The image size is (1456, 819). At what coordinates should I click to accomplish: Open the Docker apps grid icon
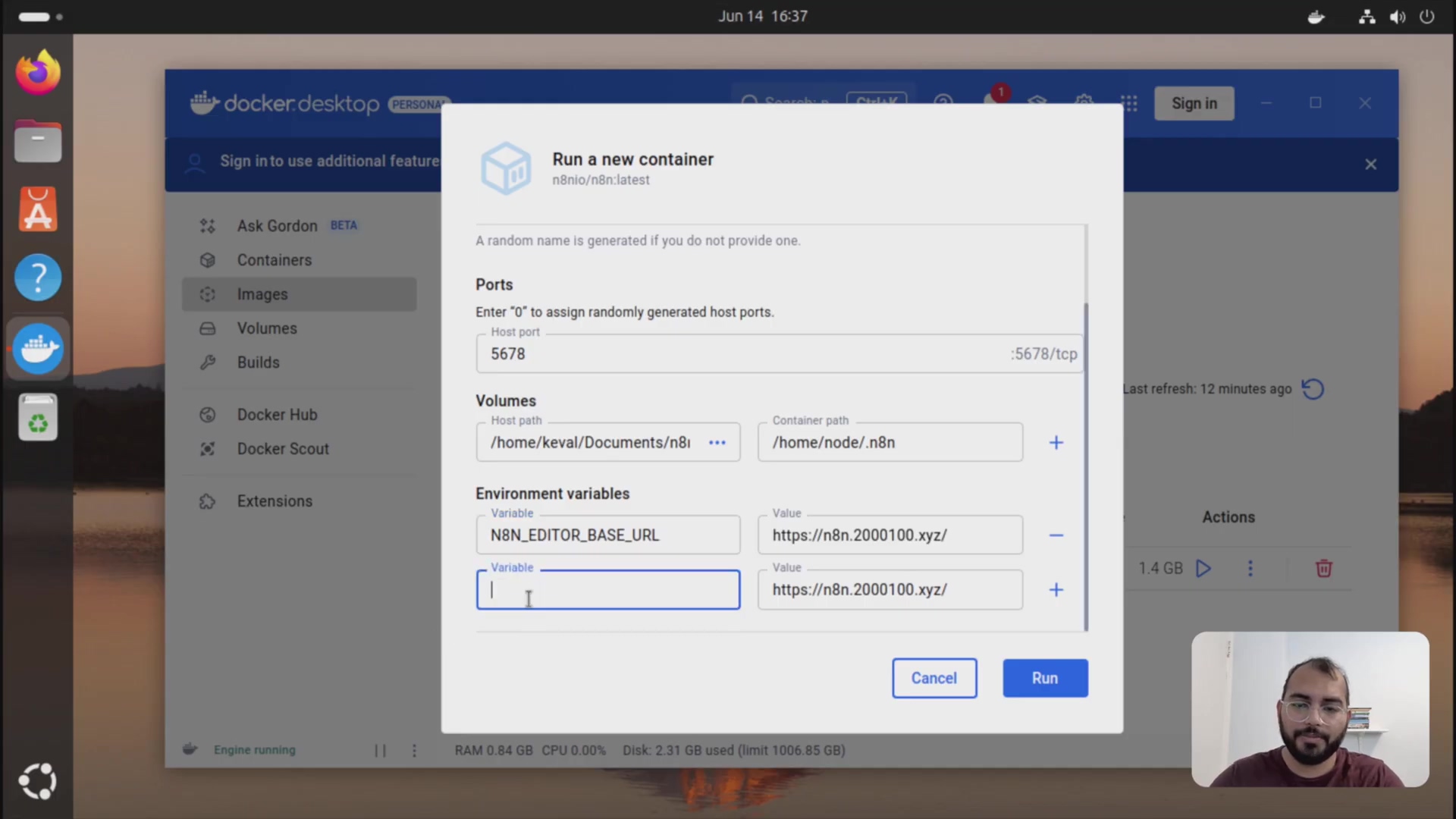click(x=1129, y=103)
